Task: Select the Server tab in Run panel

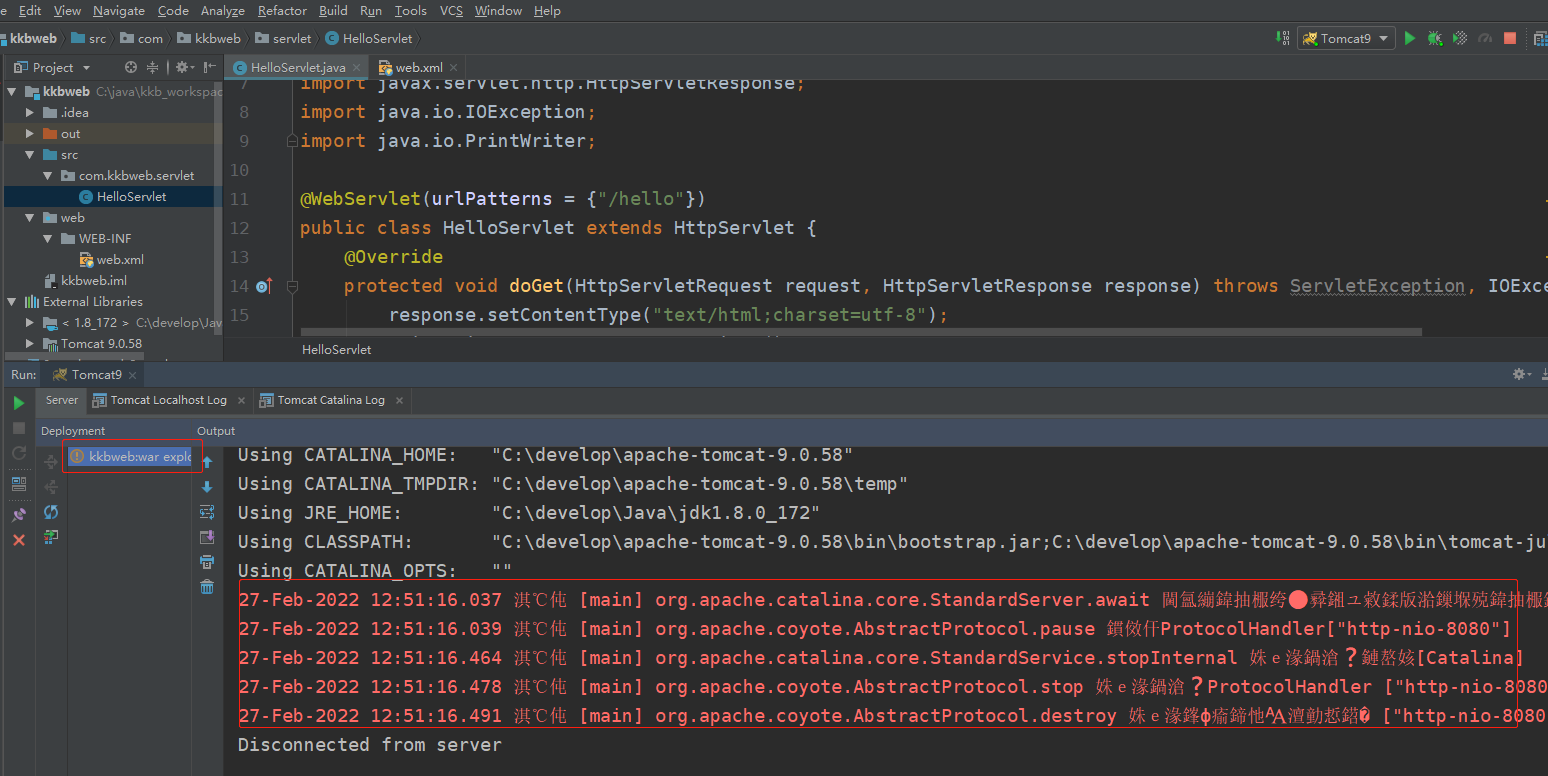Action: pos(62,400)
